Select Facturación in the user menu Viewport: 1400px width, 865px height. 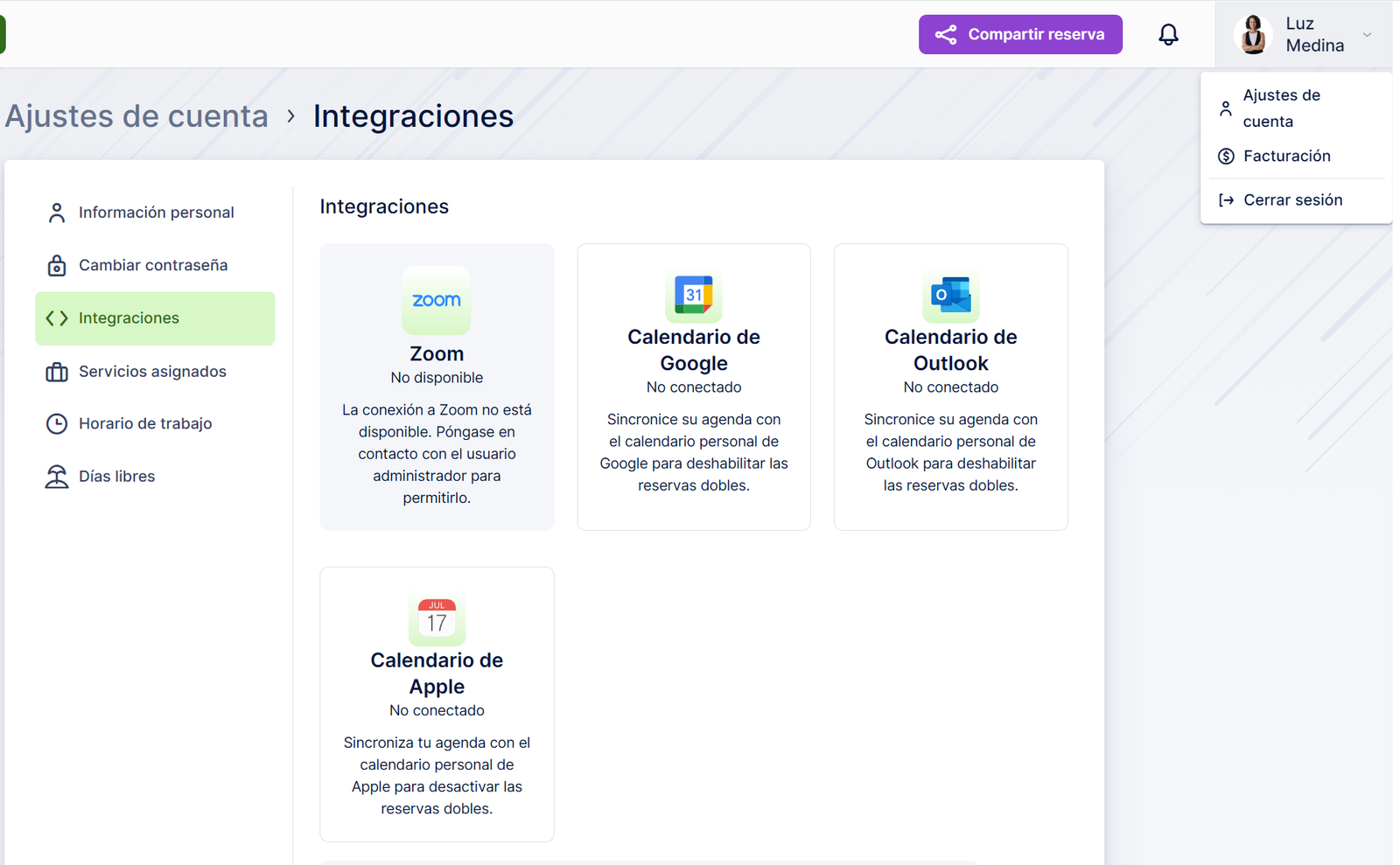pyautogui.click(x=1285, y=157)
